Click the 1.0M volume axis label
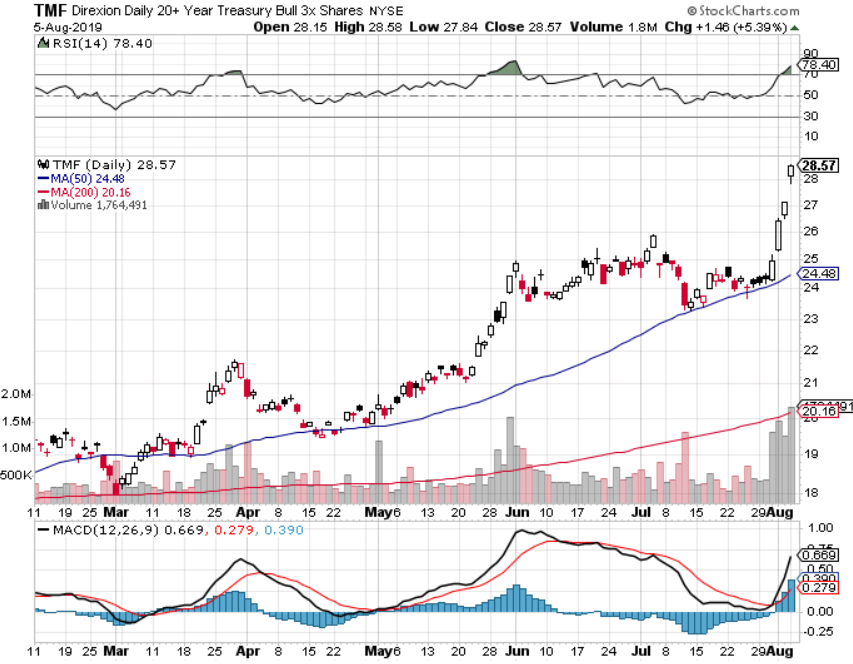This screenshot has width=853, height=664. point(16,448)
